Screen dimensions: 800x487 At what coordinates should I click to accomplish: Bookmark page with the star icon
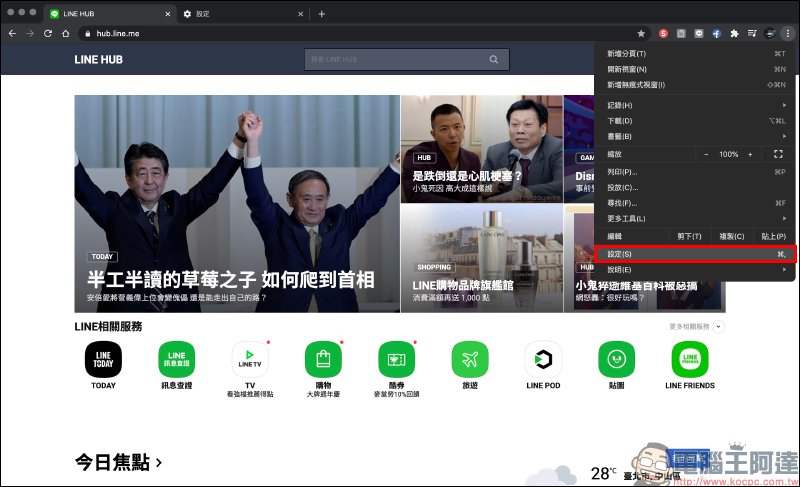click(641, 34)
